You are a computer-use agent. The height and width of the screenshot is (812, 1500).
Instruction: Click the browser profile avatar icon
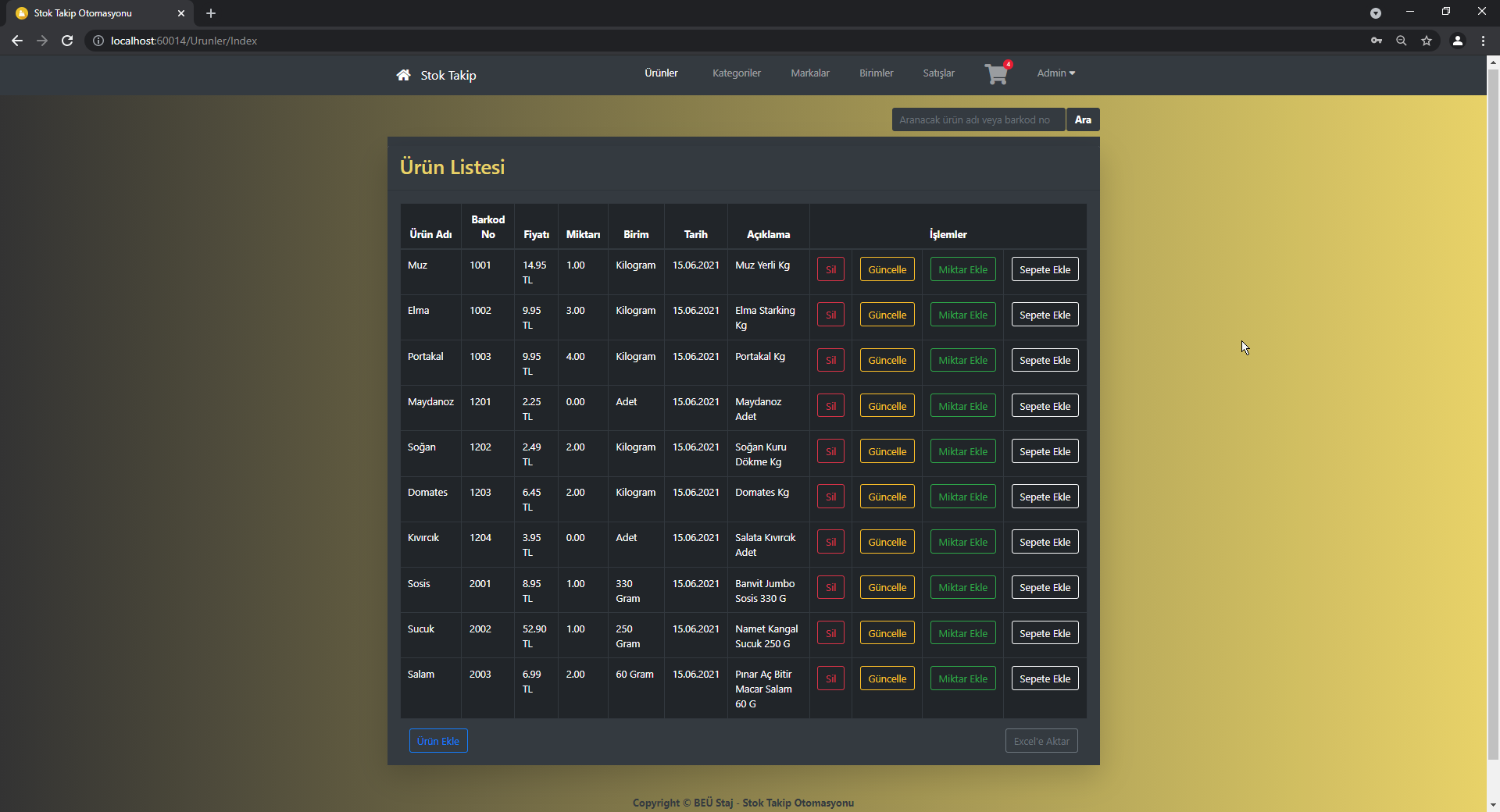[1457, 41]
